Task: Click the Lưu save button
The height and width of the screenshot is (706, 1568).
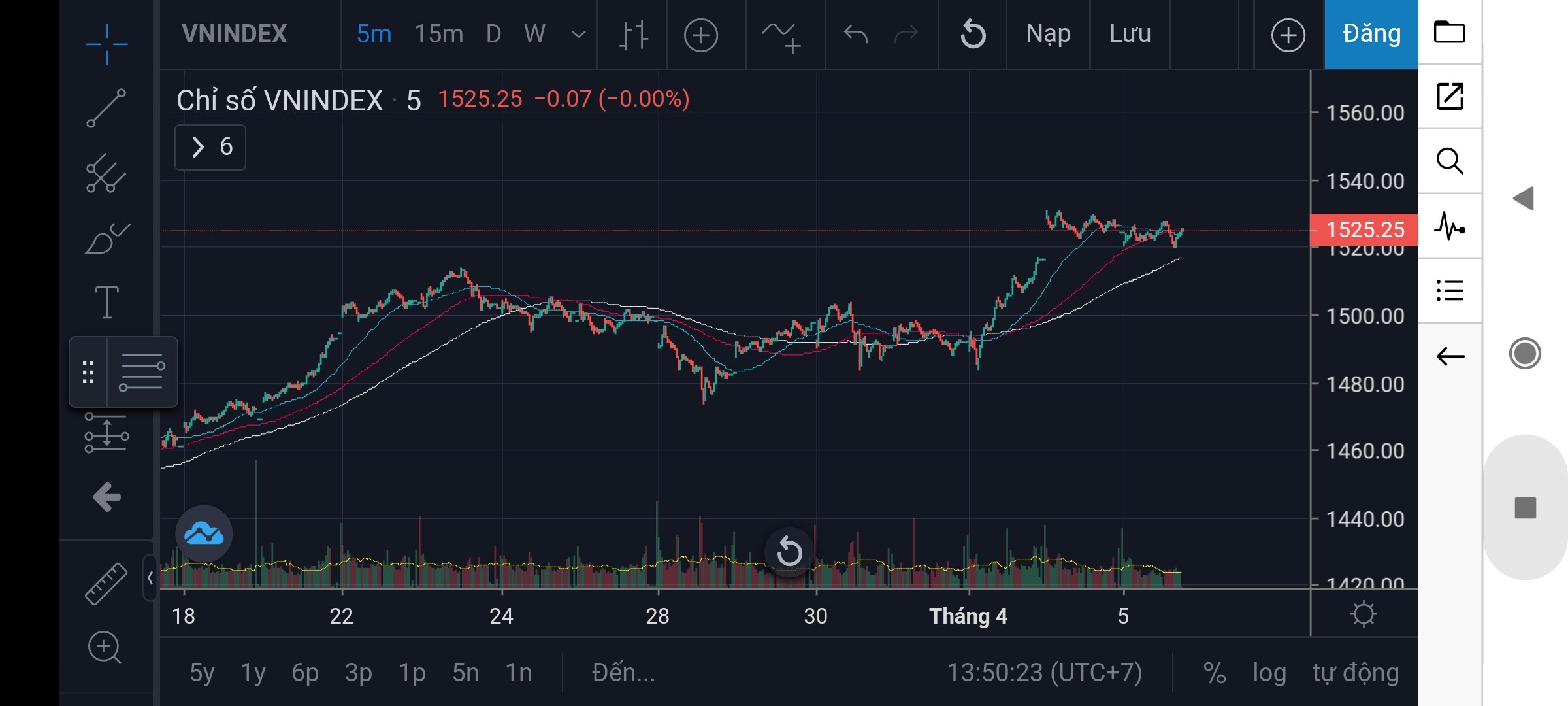Action: click(x=1130, y=34)
